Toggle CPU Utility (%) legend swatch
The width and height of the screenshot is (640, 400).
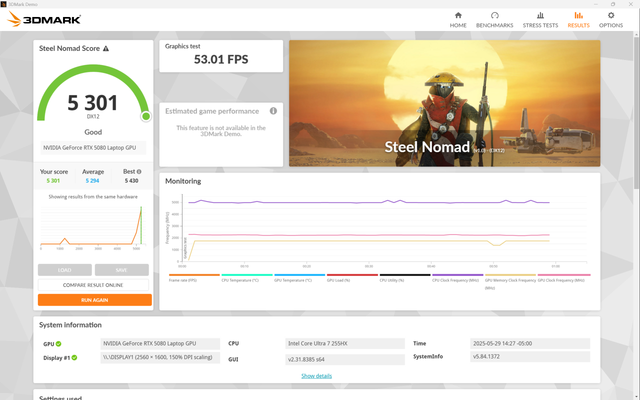[405, 275]
